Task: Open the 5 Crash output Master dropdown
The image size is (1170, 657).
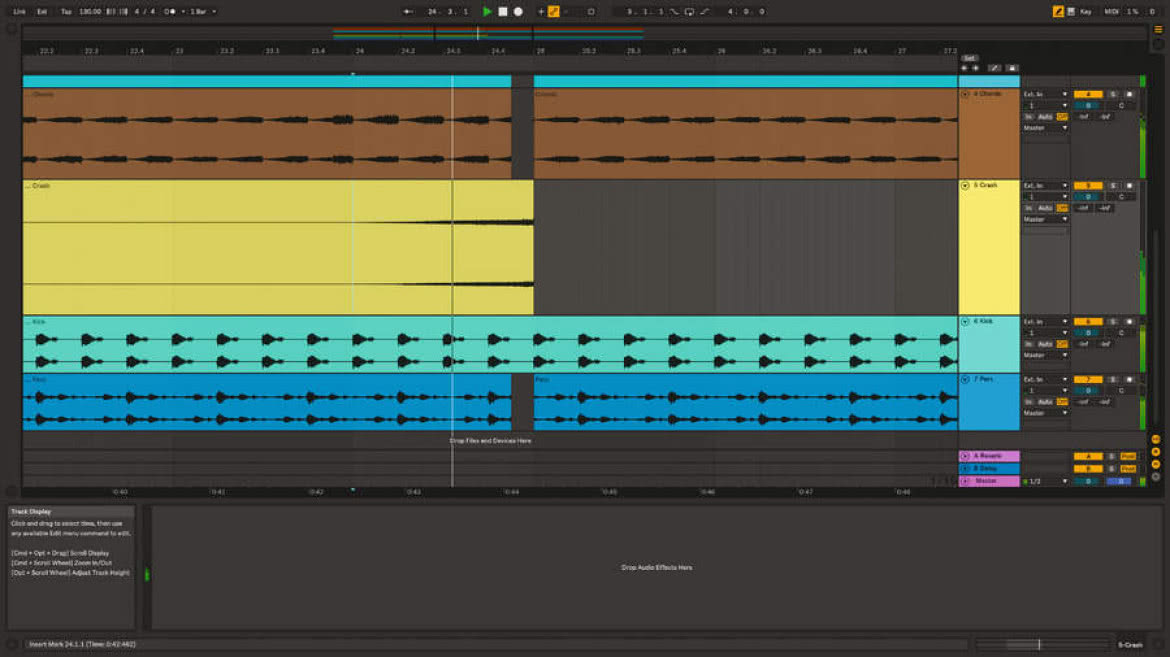Action: point(1045,219)
